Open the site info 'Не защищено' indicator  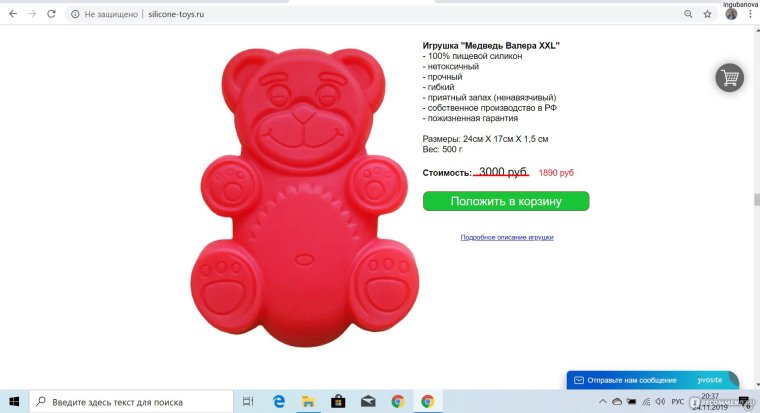(104, 15)
